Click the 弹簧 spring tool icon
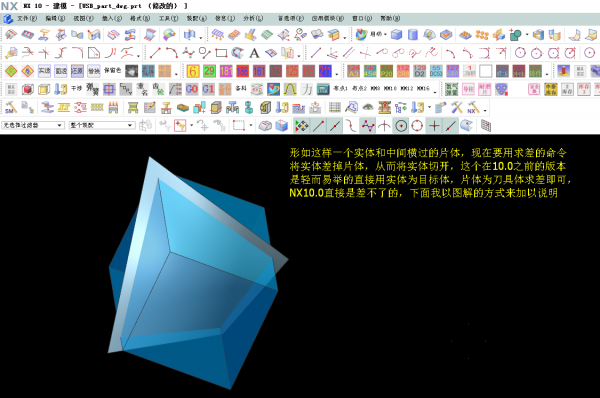The height and width of the screenshot is (398, 600). [x=92, y=89]
